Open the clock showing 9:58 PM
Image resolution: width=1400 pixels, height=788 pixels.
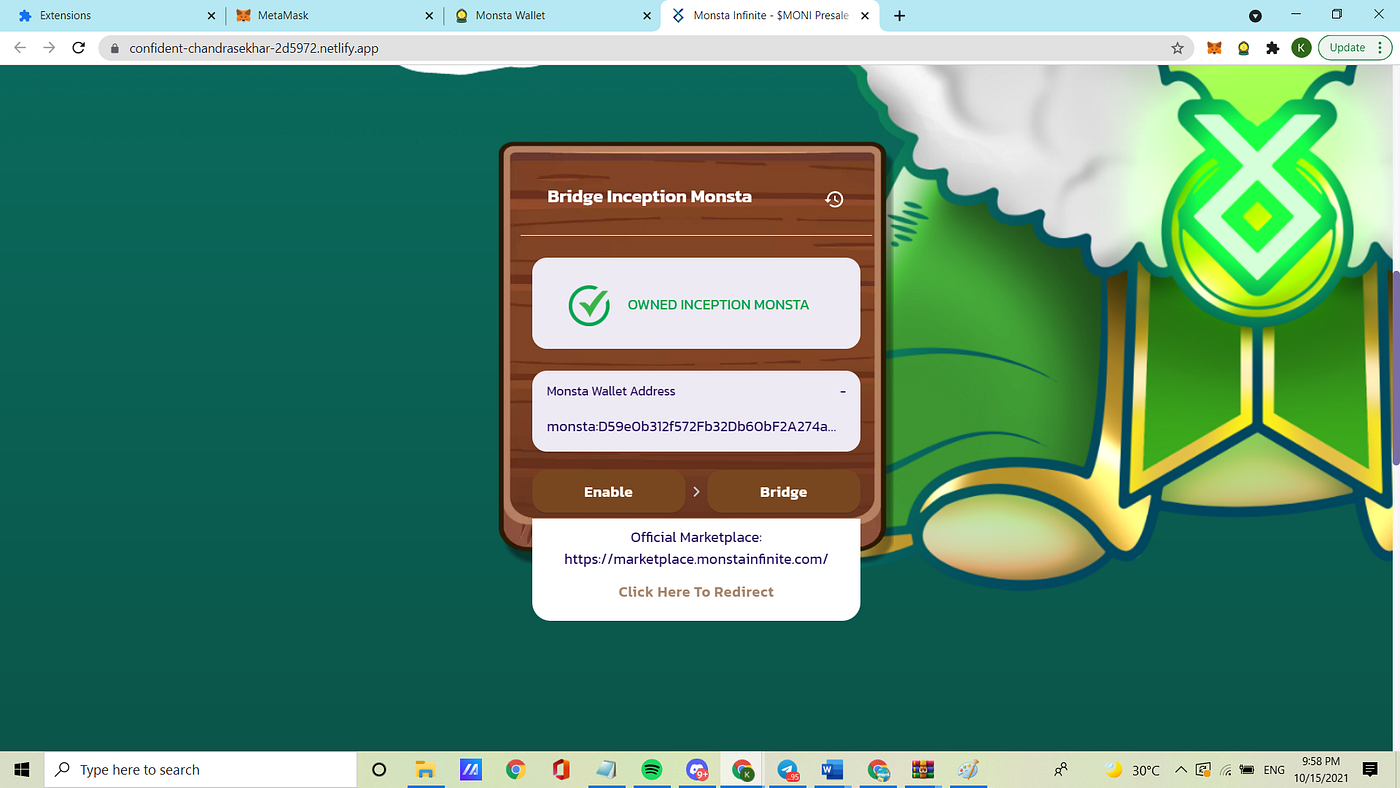tap(1321, 770)
